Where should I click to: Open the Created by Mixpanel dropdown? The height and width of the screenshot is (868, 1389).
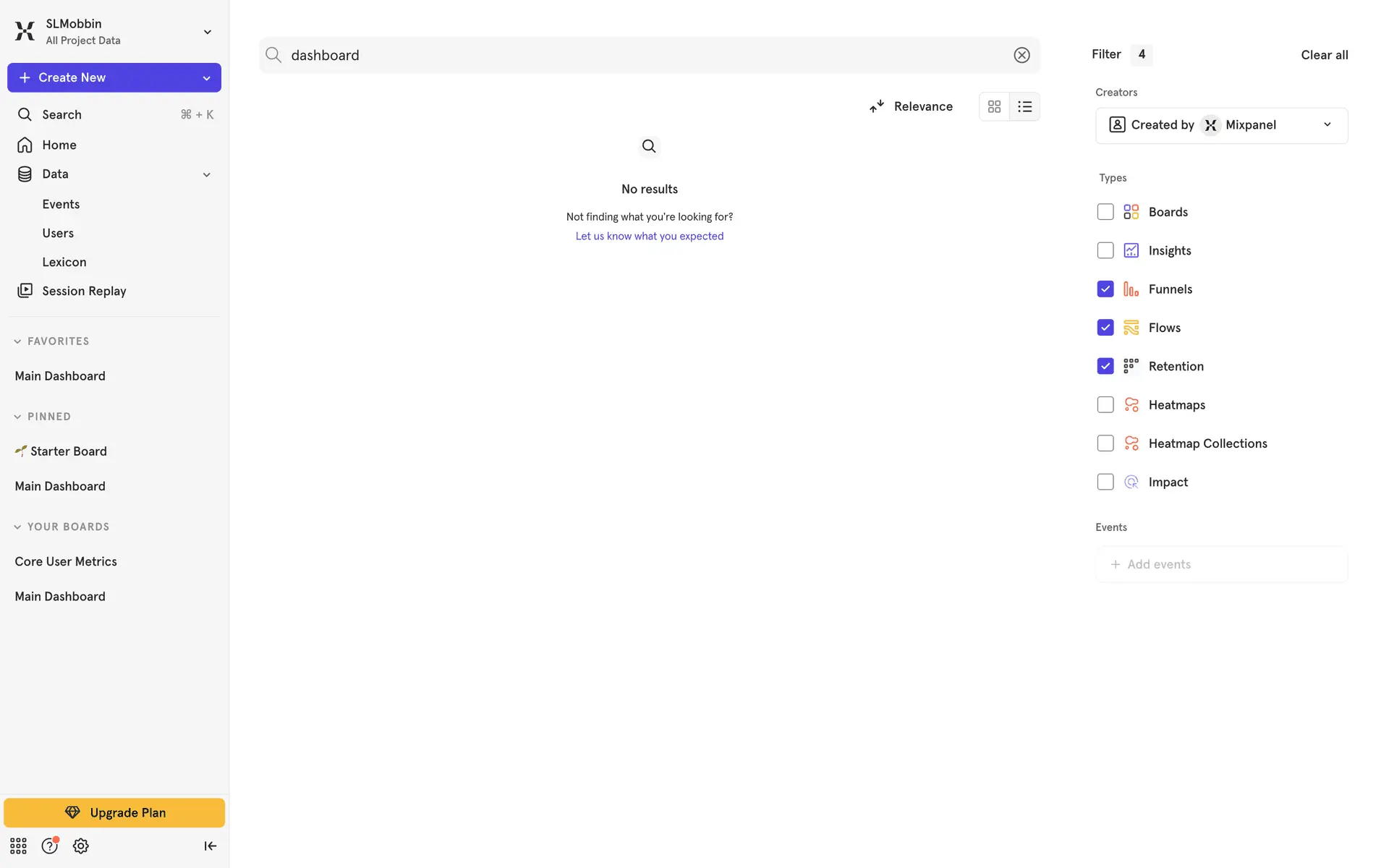pos(1221,125)
